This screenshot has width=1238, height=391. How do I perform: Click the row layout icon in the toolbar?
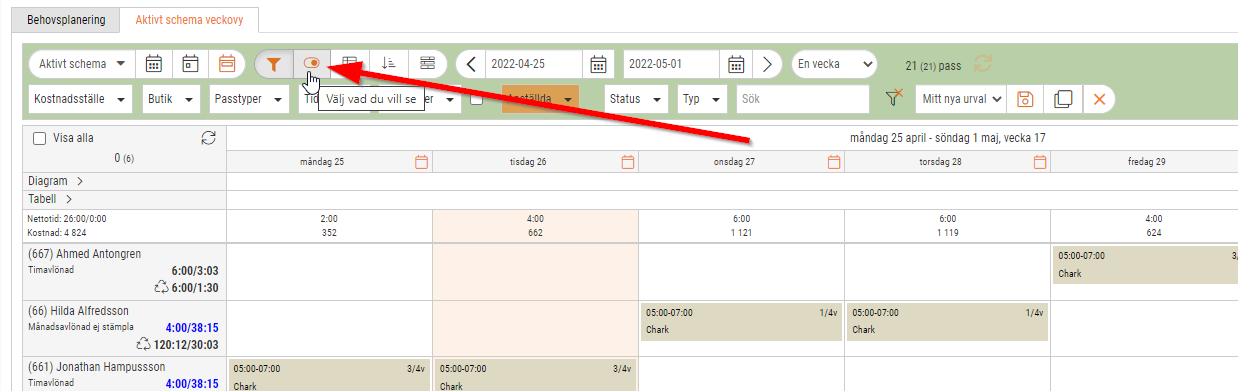click(427, 64)
